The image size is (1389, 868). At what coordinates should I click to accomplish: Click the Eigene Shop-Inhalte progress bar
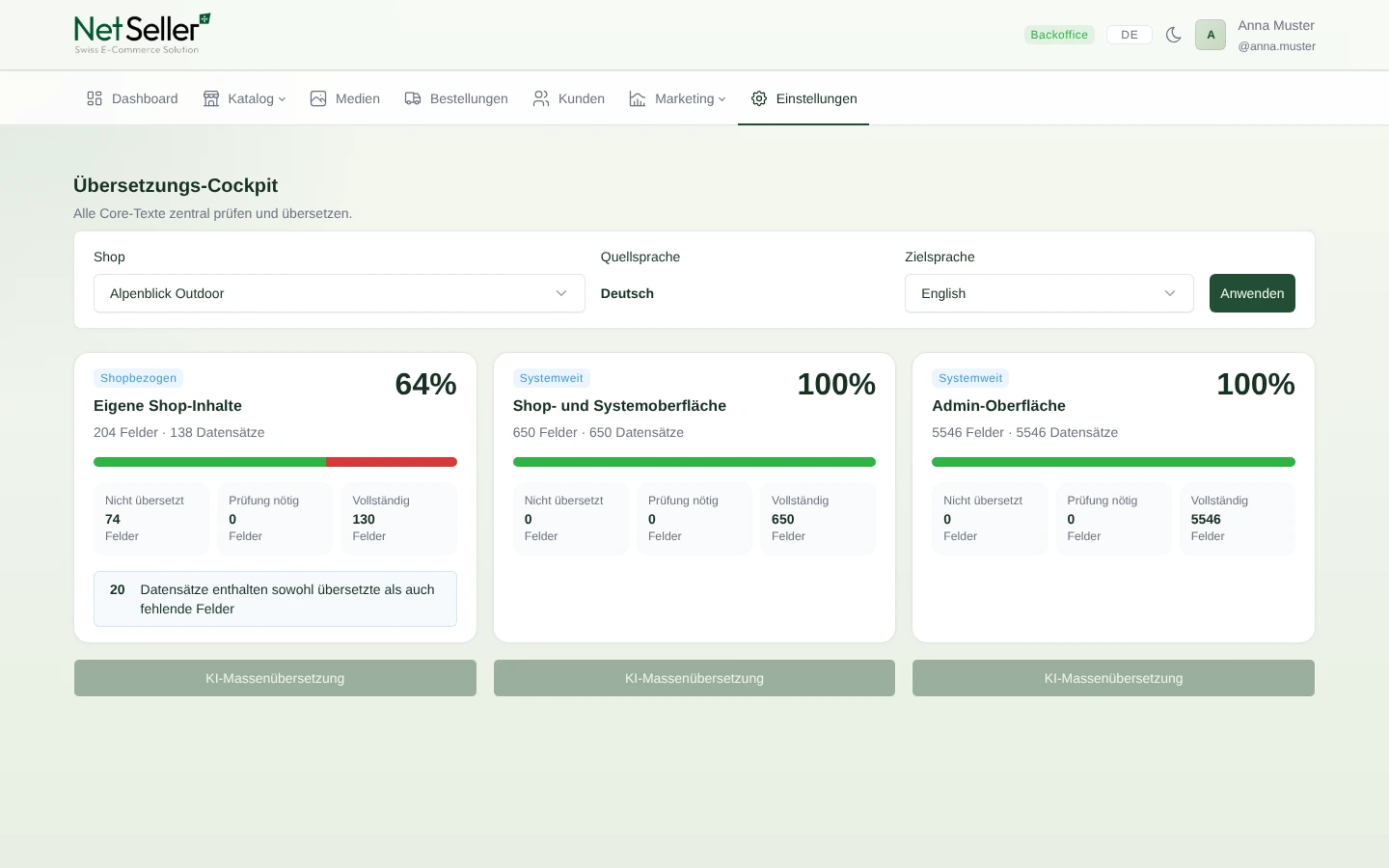275,462
